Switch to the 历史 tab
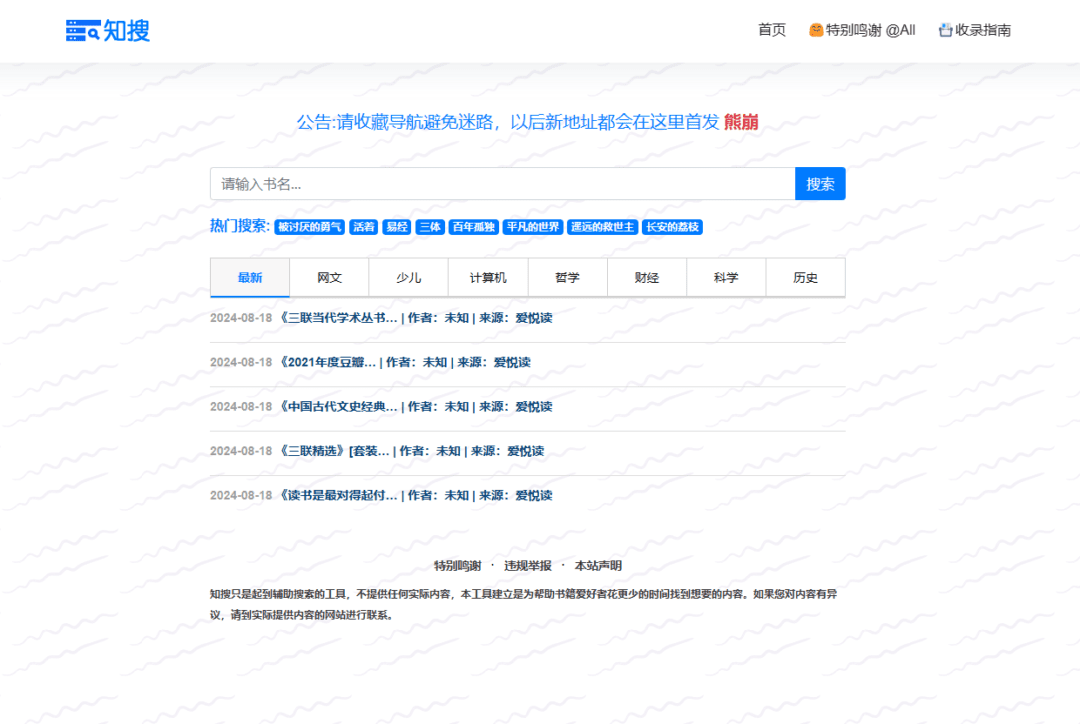This screenshot has width=1080, height=724. click(x=805, y=277)
